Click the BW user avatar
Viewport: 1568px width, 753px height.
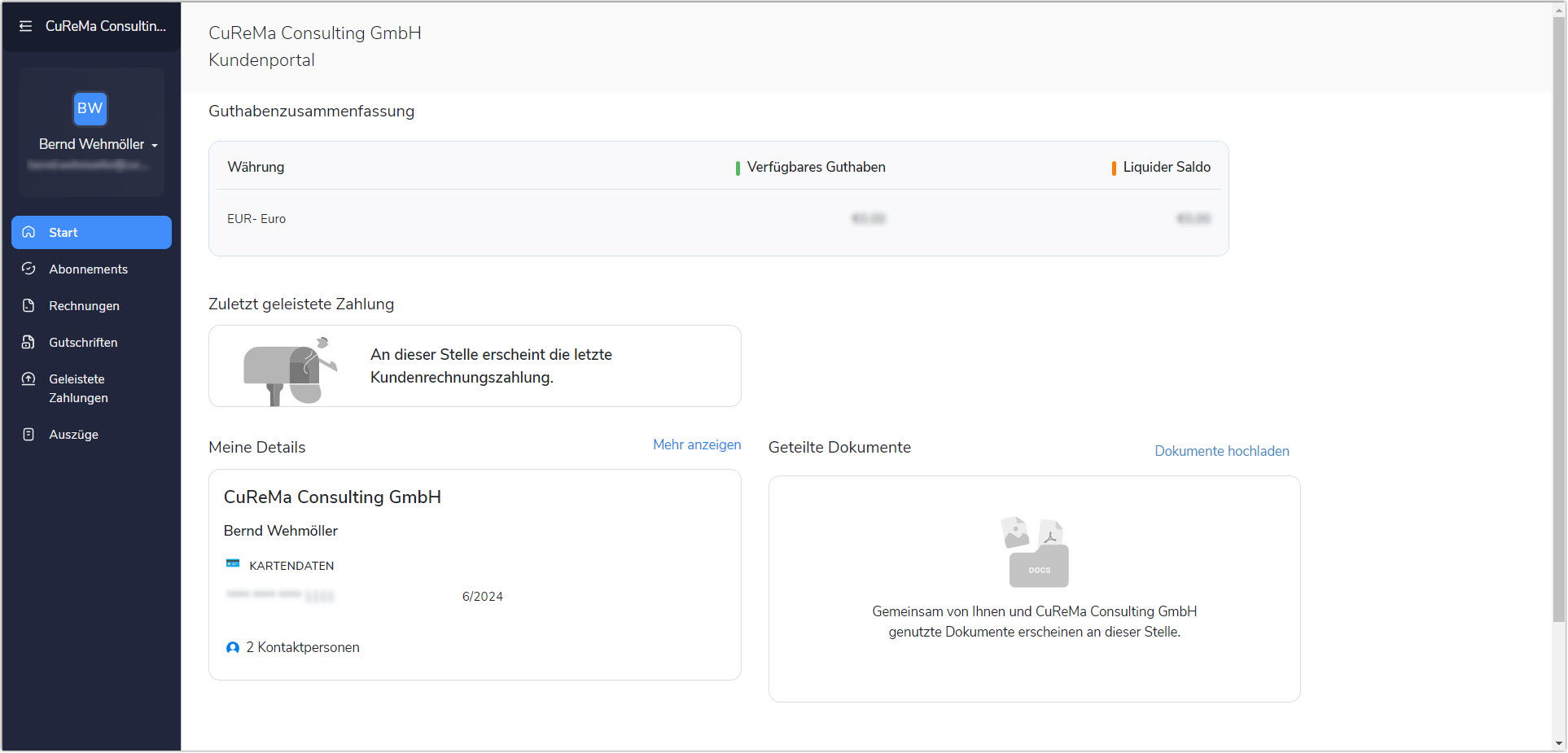pyautogui.click(x=90, y=108)
